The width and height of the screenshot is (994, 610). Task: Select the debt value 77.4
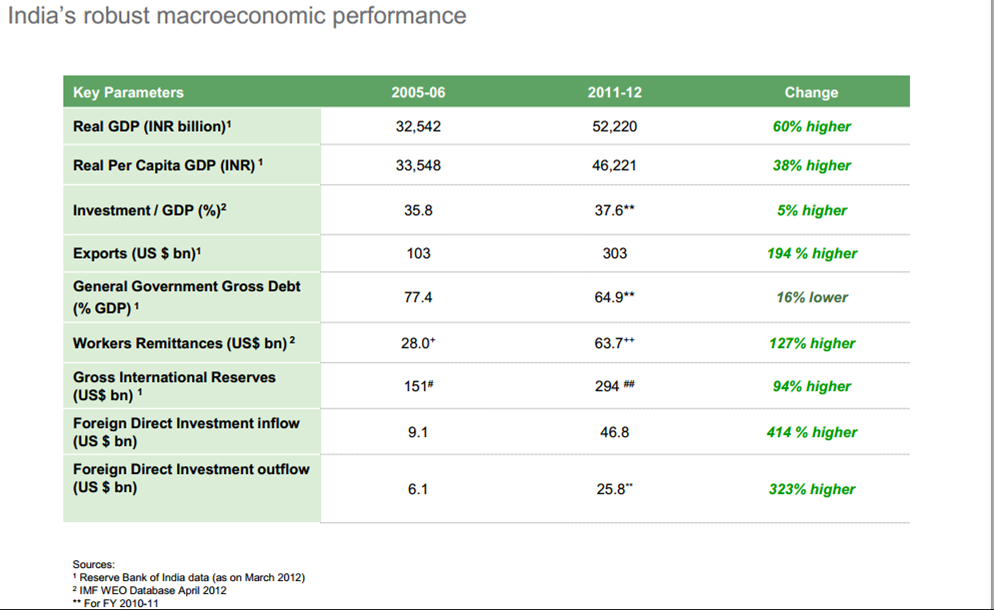(x=418, y=297)
